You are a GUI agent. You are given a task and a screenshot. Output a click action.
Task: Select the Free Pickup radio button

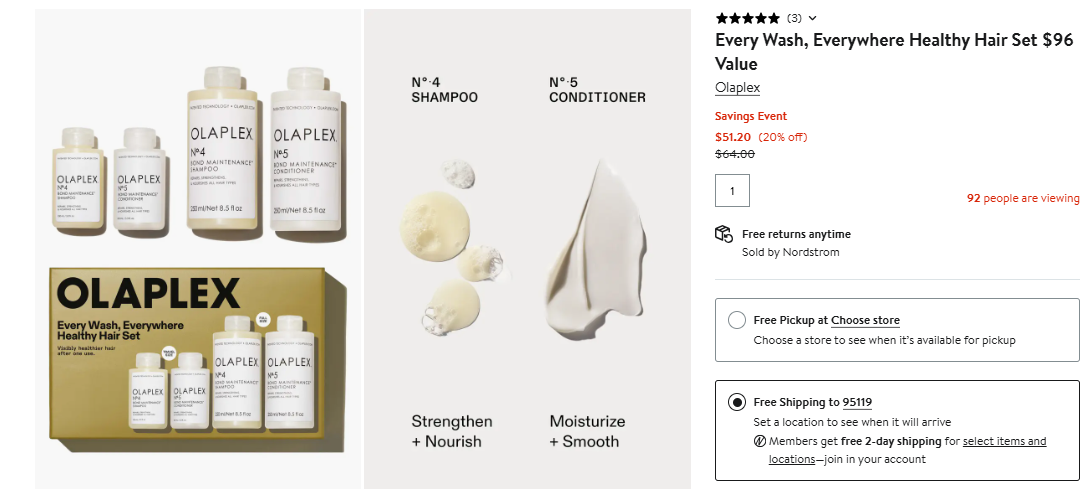(737, 320)
